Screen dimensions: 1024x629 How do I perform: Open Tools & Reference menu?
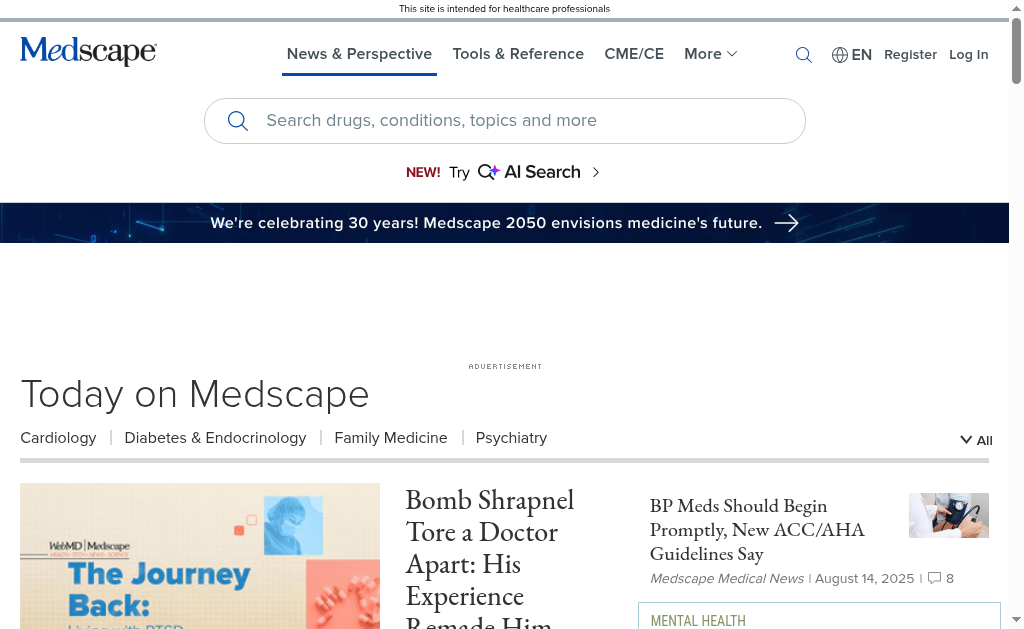pos(518,54)
